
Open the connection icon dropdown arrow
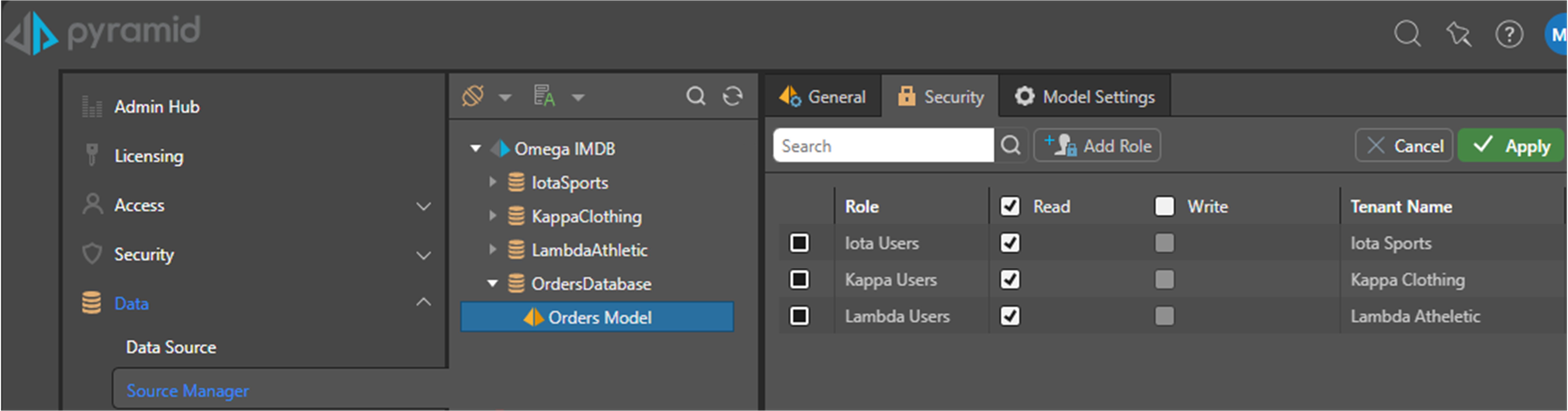pyautogui.click(x=505, y=98)
